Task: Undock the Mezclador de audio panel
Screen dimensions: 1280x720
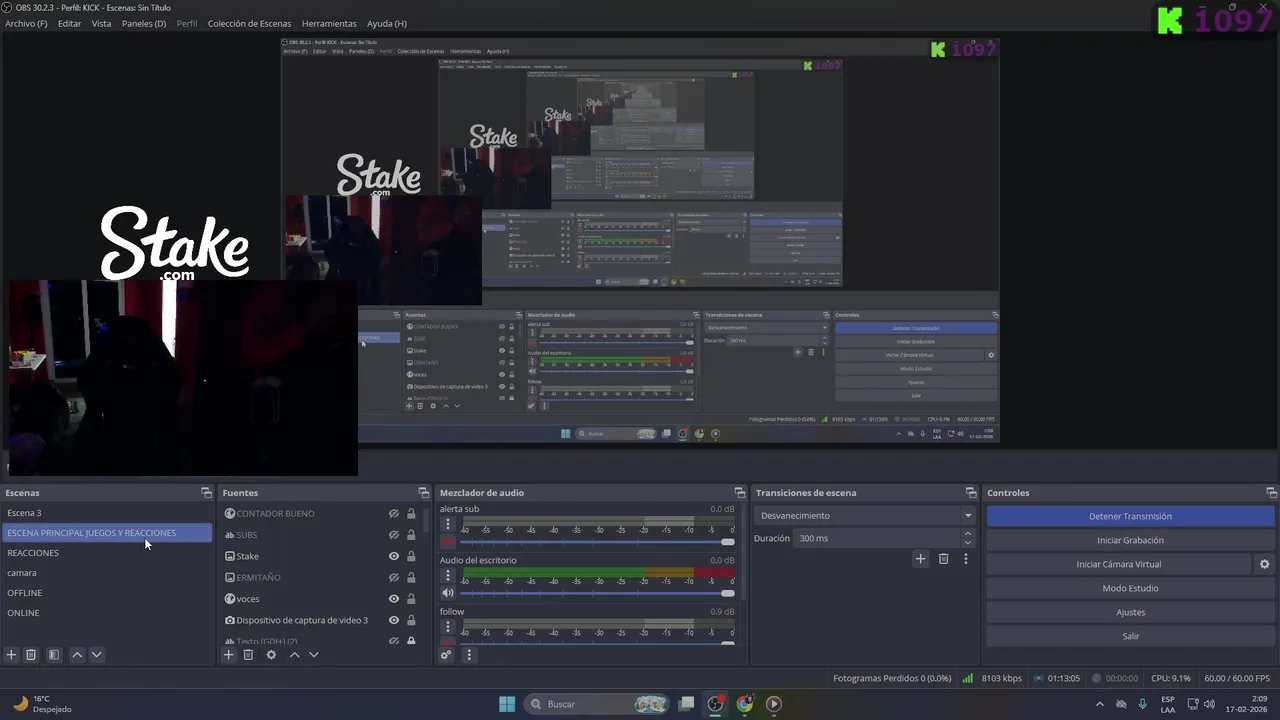Action: [740, 493]
